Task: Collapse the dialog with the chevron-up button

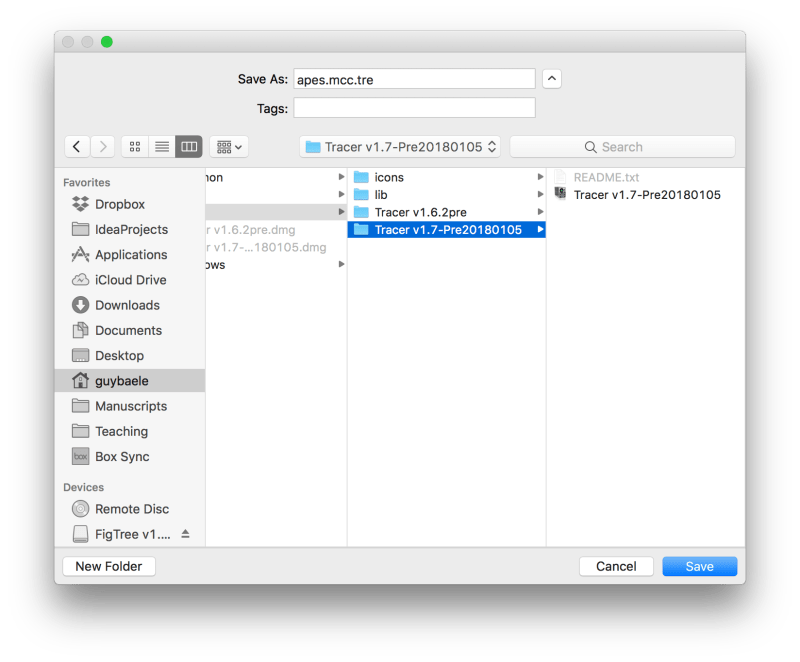Action: click(x=552, y=79)
